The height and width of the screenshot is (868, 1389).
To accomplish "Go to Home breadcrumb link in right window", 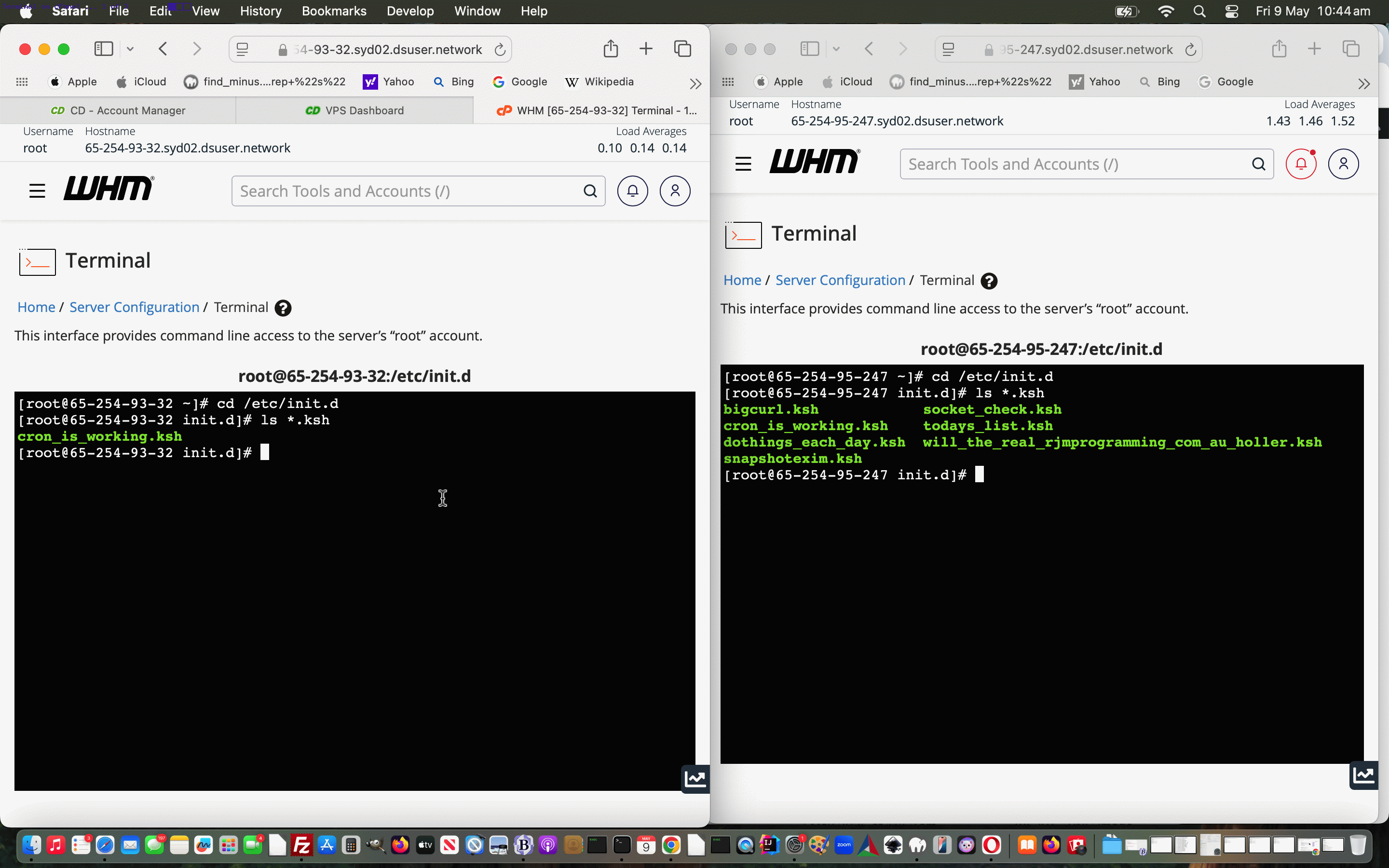I will (742, 280).
